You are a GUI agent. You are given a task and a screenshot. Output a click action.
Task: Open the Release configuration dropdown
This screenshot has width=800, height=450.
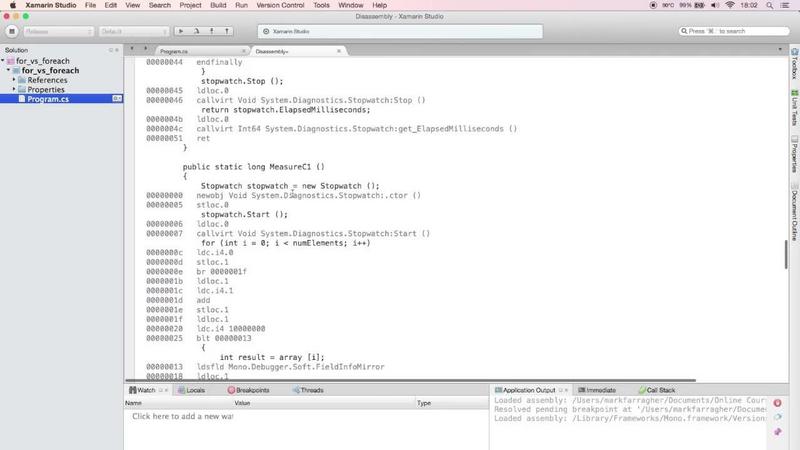pos(58,31)
